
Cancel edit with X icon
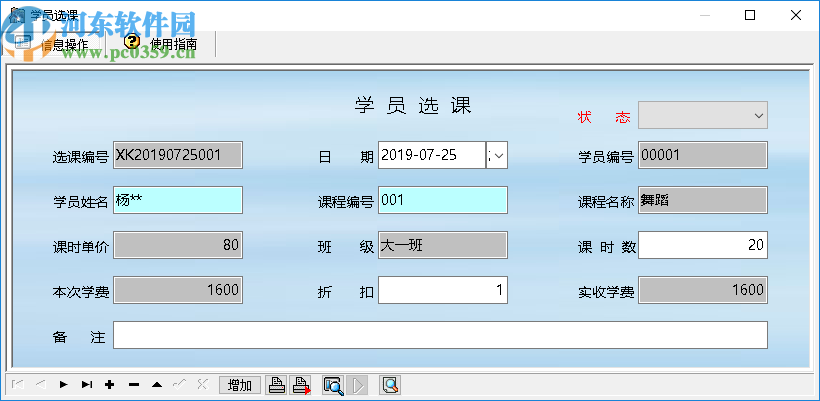[x=202, y=385]
